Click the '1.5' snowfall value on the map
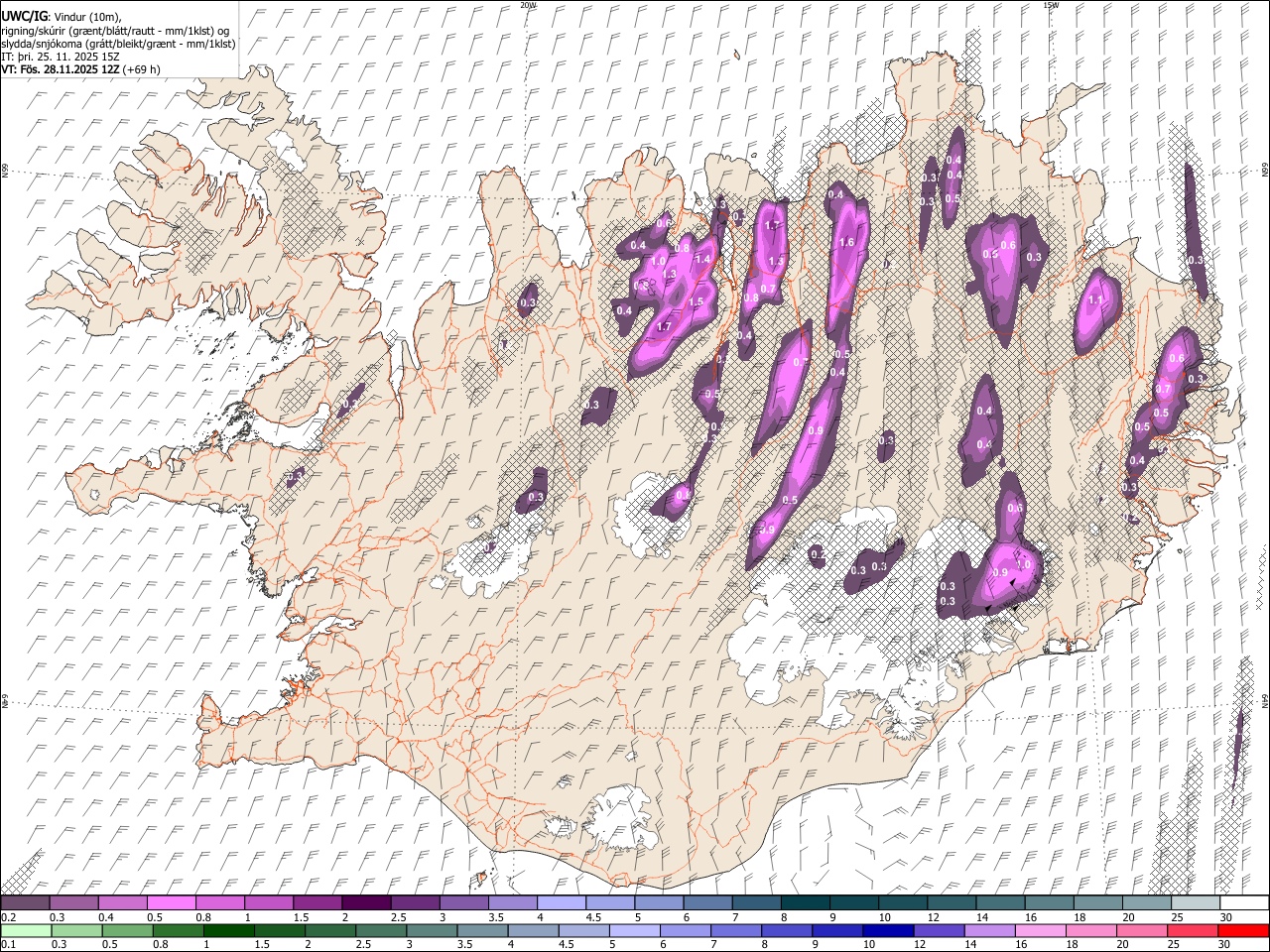Screen dimensions: 1270x952 [x=696, y=302]
